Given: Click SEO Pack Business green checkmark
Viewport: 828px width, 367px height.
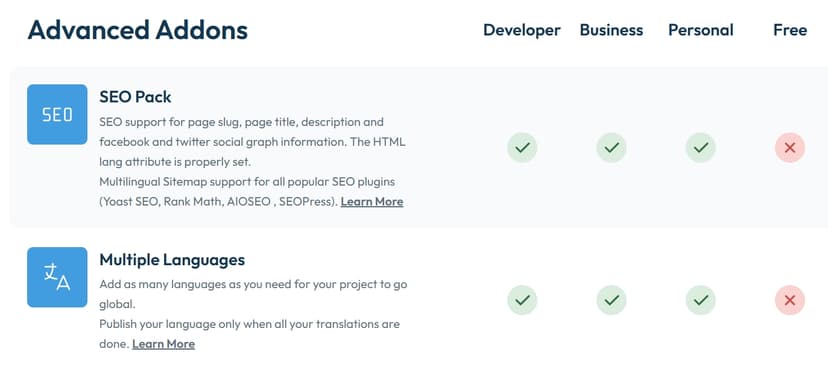Looking at the screenshot, I should pyautogui.click(x=611, y=148).
